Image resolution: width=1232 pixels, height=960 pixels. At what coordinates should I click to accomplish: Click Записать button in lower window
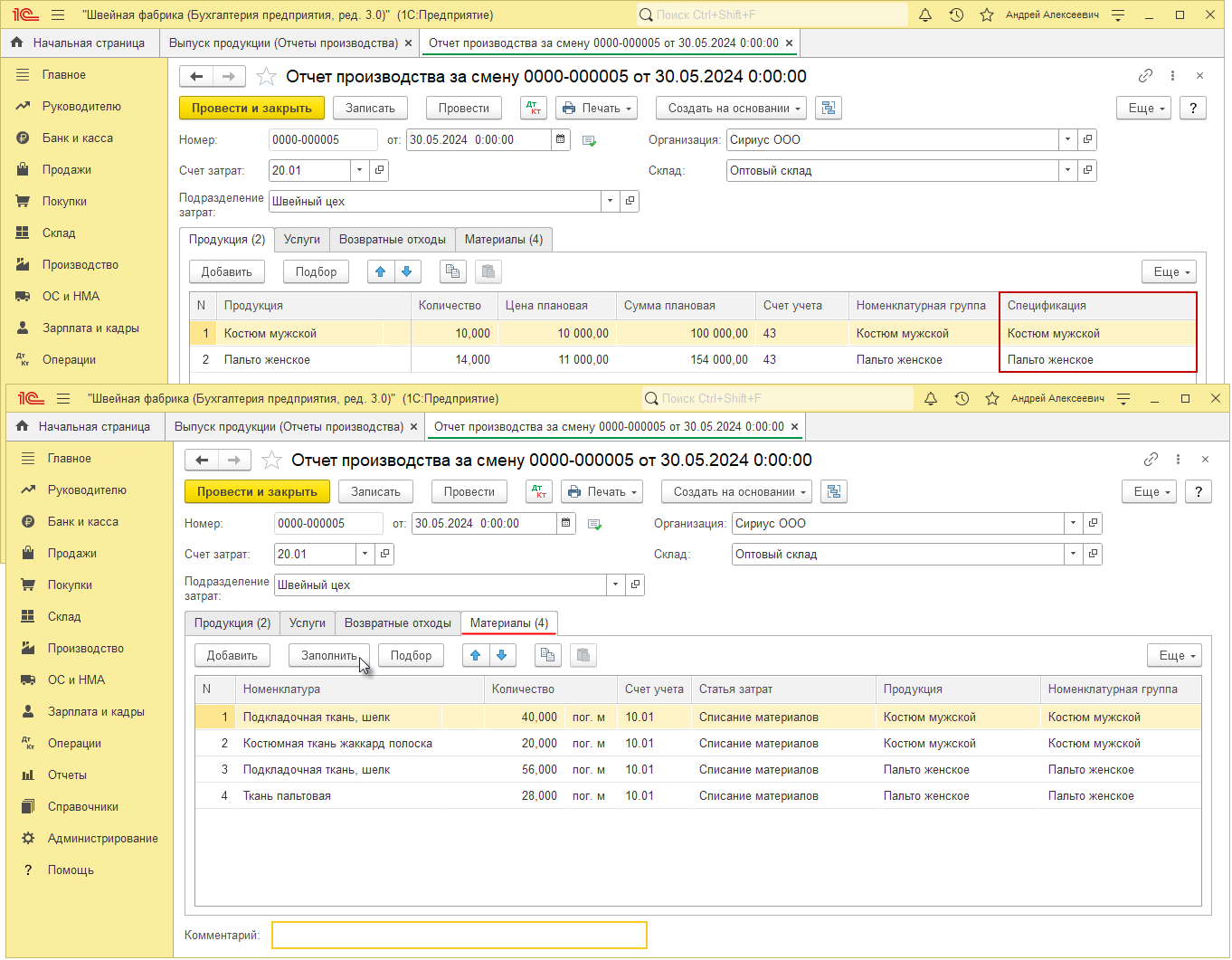coord(375,491)
